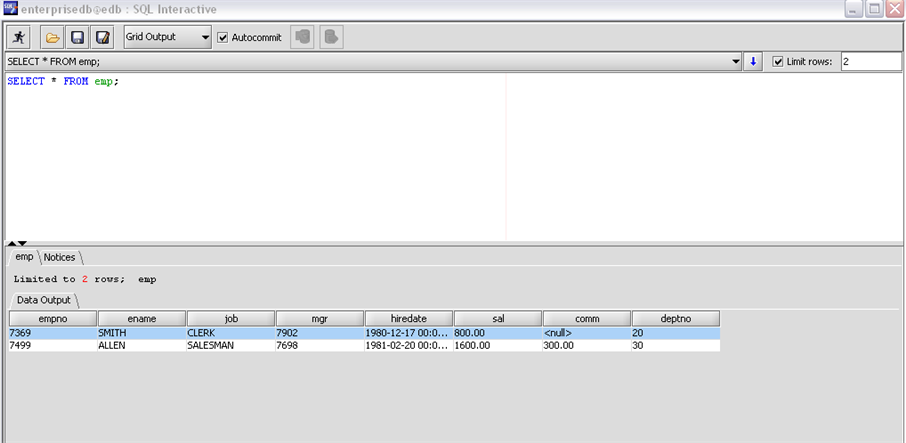Click the hiredate column header
Screen dimensions: 906x443
pyautogui.click(x=409, y=319)
